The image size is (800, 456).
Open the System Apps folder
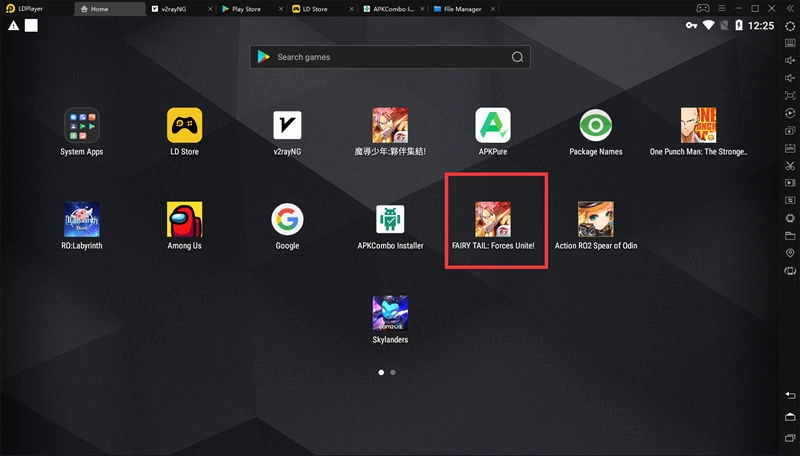tap(81, 126)
